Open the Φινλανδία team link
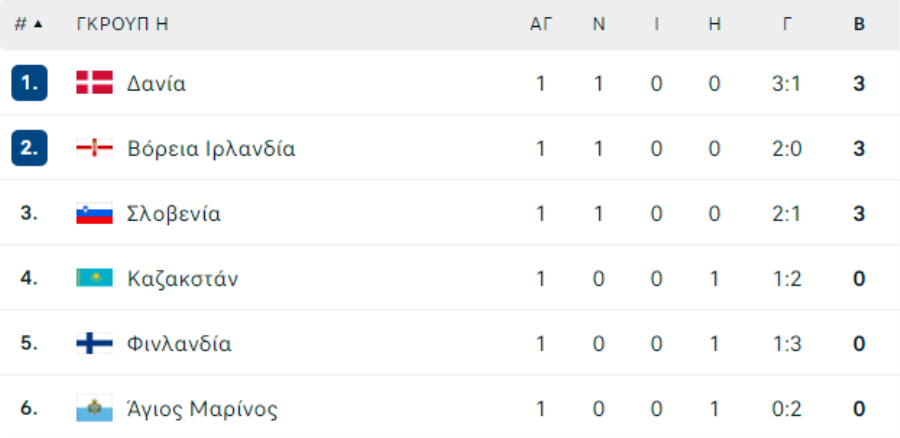This screenshot has height=438, width=900. pos(179,344)
